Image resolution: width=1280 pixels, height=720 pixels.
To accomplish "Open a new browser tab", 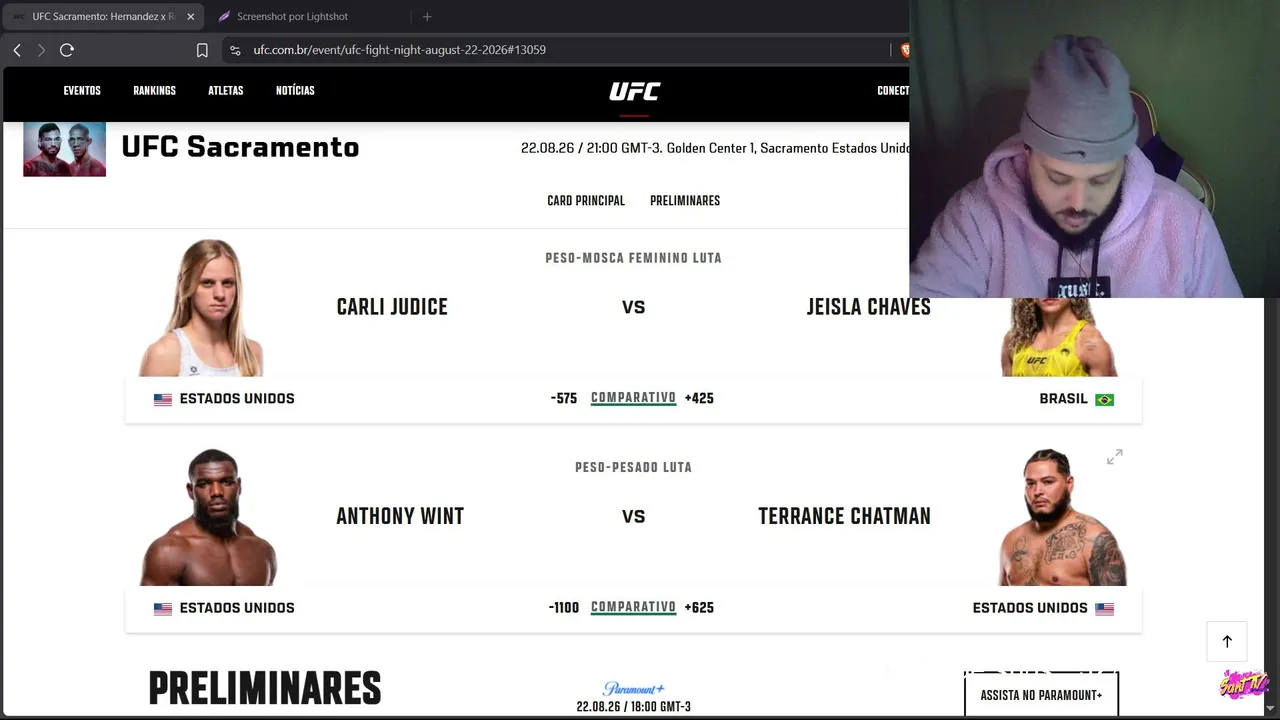I will pyautogui.click(x=427, y=17).
